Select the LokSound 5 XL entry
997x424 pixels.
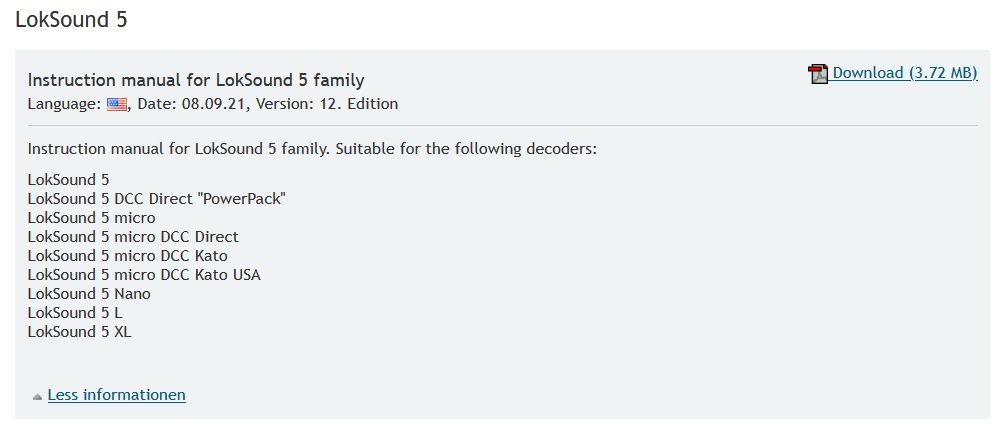[79, 332]
